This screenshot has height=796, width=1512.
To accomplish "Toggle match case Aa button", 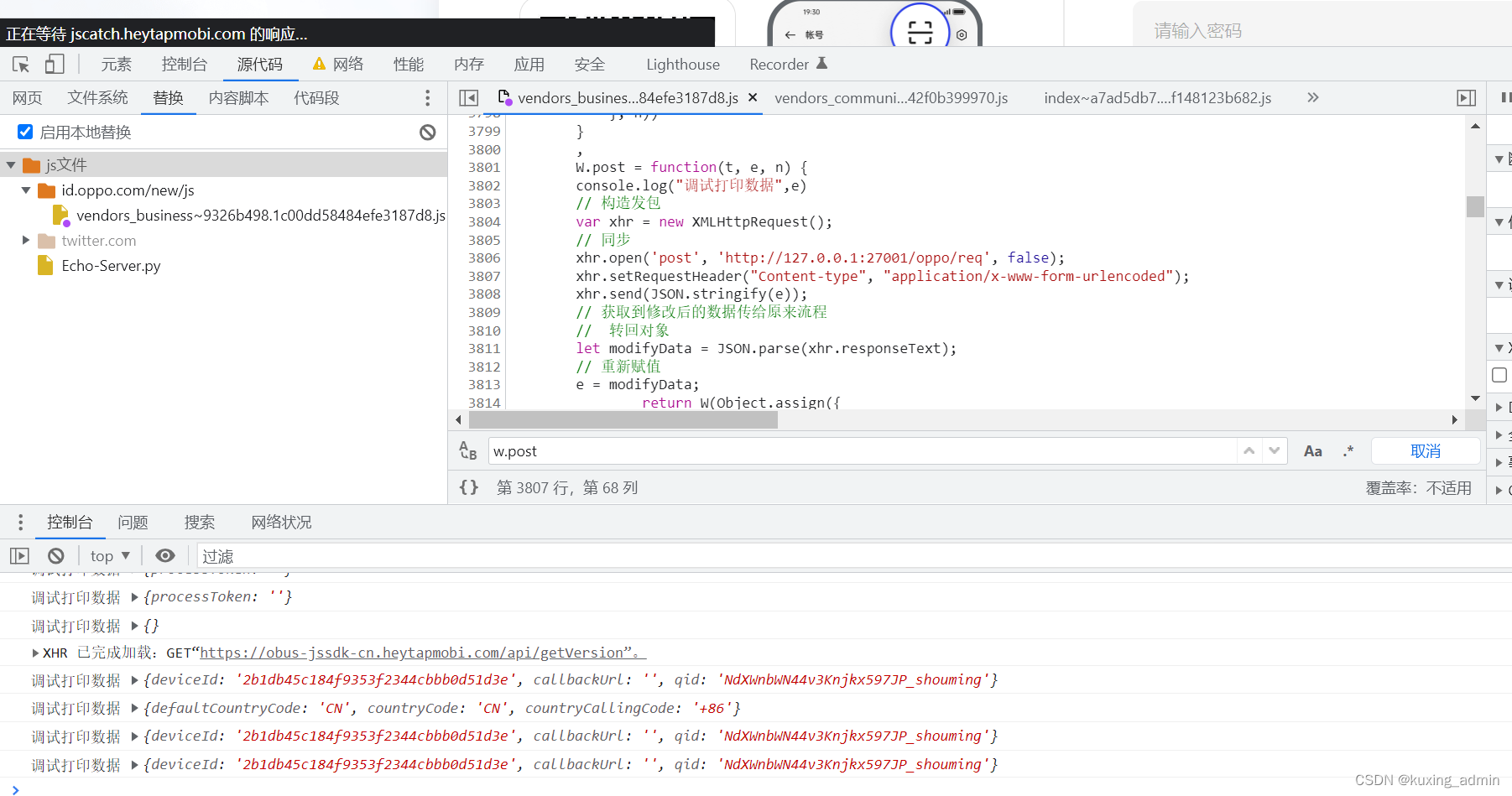I will tap(1313, 451).
